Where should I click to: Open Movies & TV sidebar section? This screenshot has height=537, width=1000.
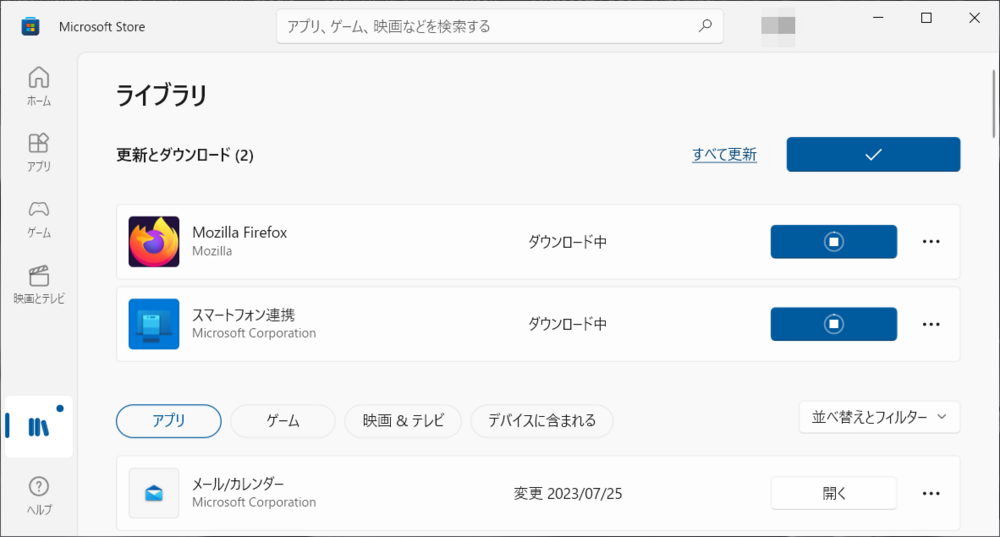(x=38, y=283)
